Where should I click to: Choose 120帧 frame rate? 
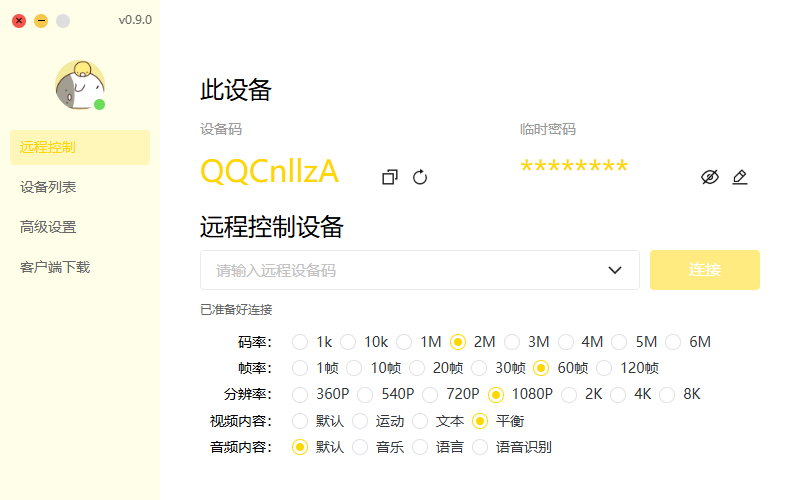pos(604,368)
